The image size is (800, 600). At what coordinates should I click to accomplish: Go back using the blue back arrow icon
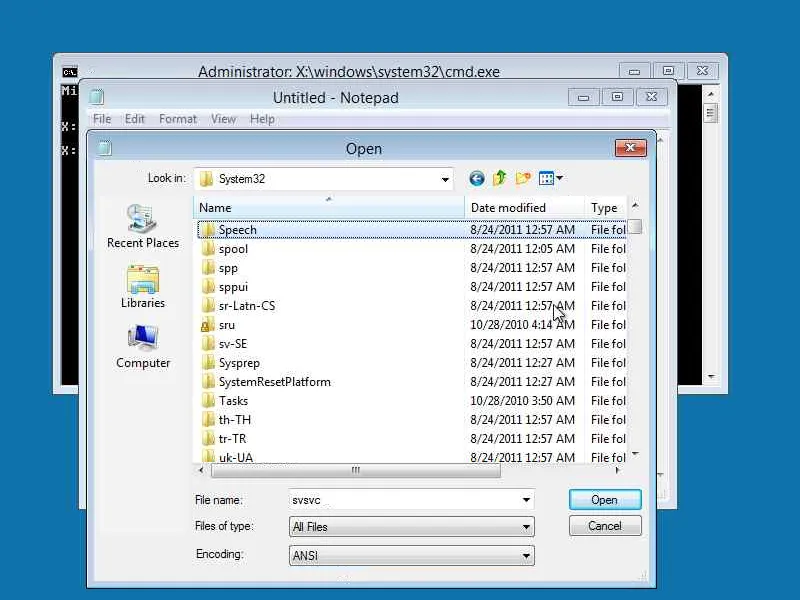click(x=477, y=179)
